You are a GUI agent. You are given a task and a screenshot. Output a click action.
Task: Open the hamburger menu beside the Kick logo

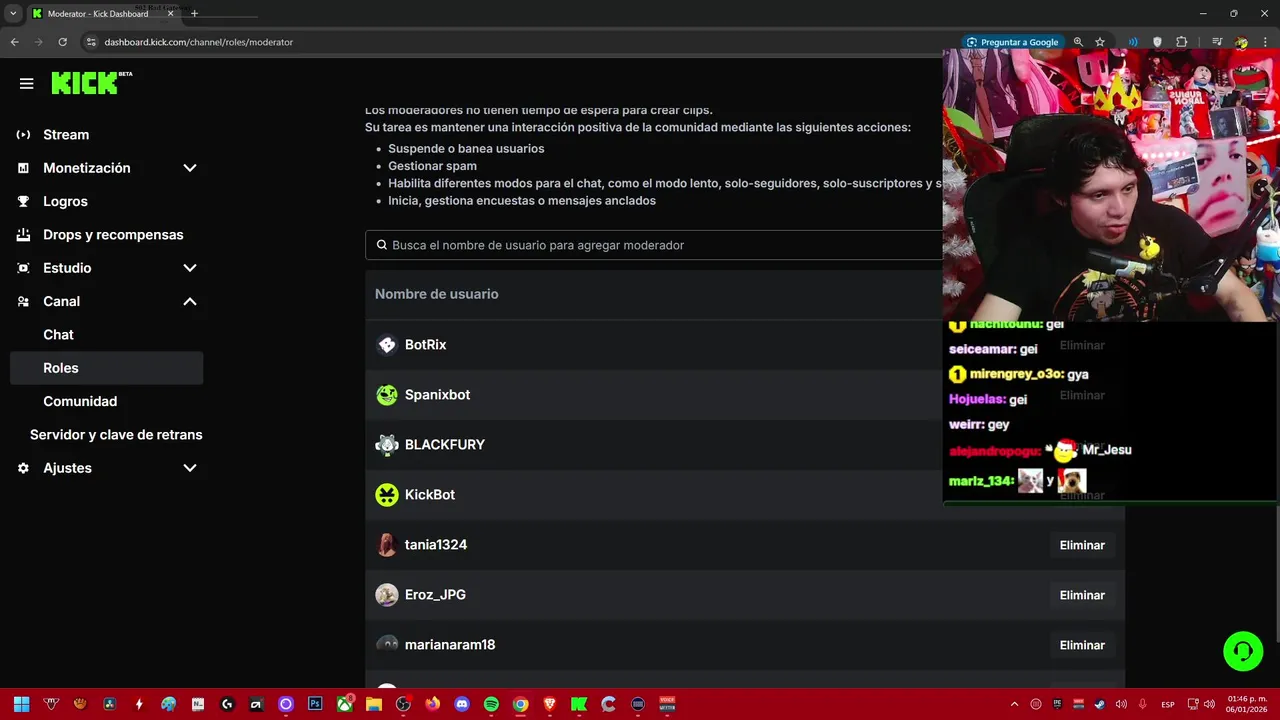(x=27, y=84)
